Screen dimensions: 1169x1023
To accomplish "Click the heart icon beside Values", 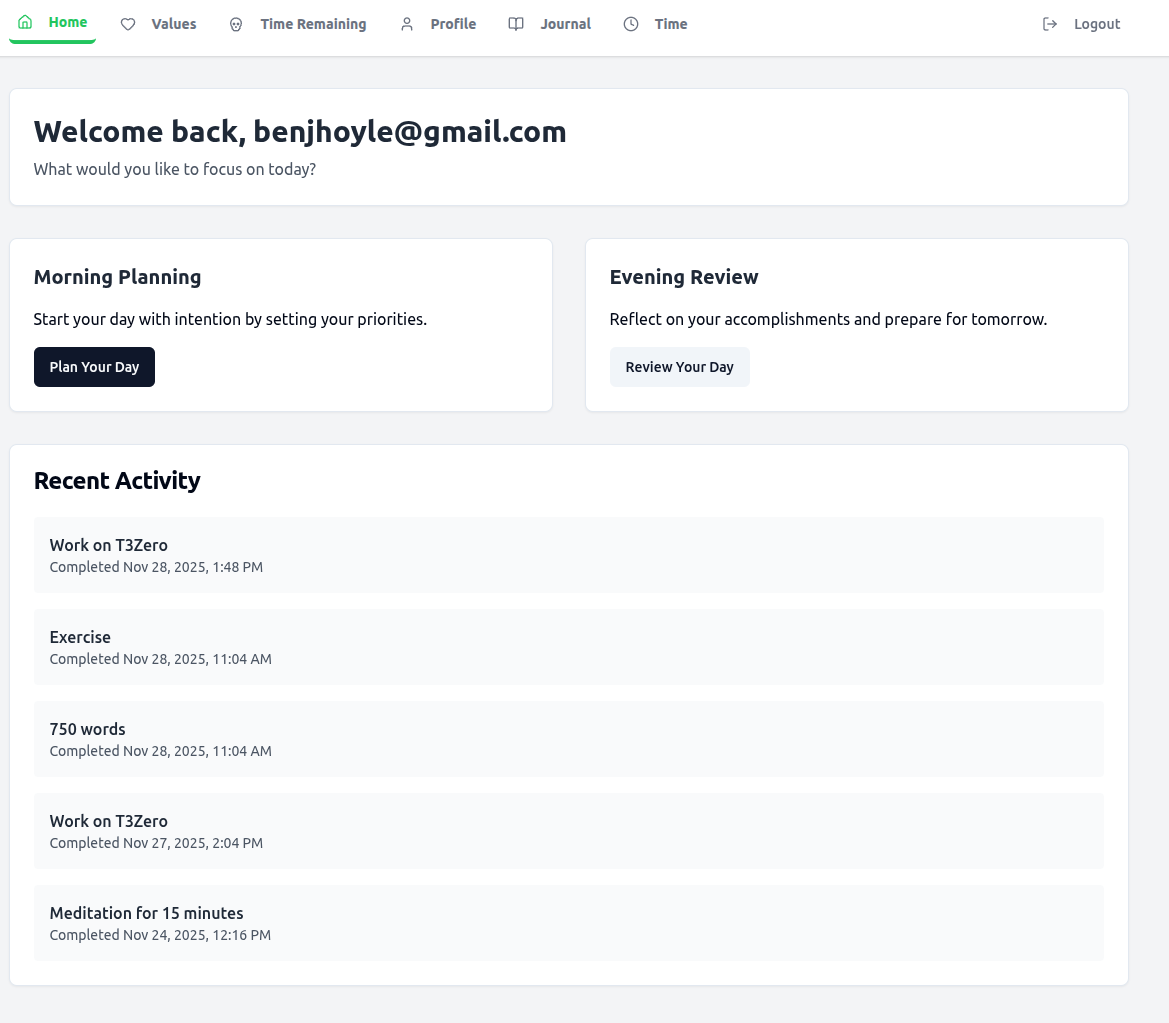I will [128, 24].
